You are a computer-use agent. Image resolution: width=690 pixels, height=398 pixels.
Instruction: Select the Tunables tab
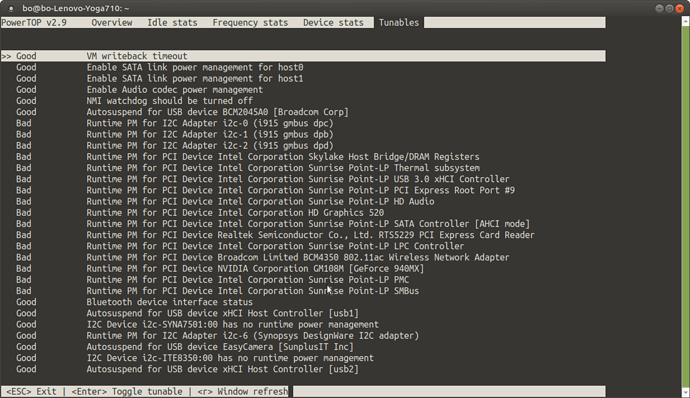pos(399,22)
